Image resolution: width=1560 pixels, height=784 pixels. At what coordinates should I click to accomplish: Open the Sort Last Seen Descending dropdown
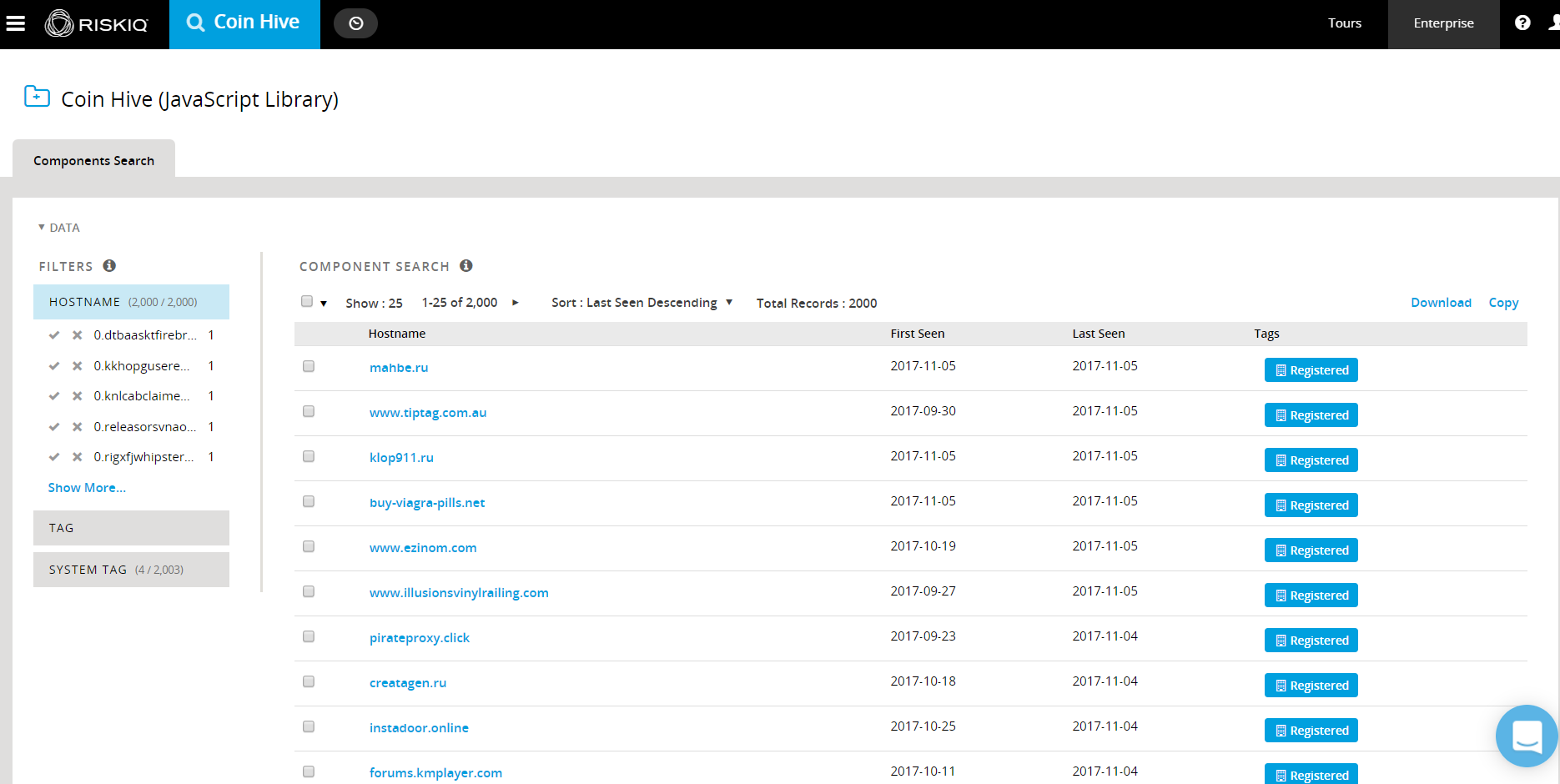coord(642,303)
